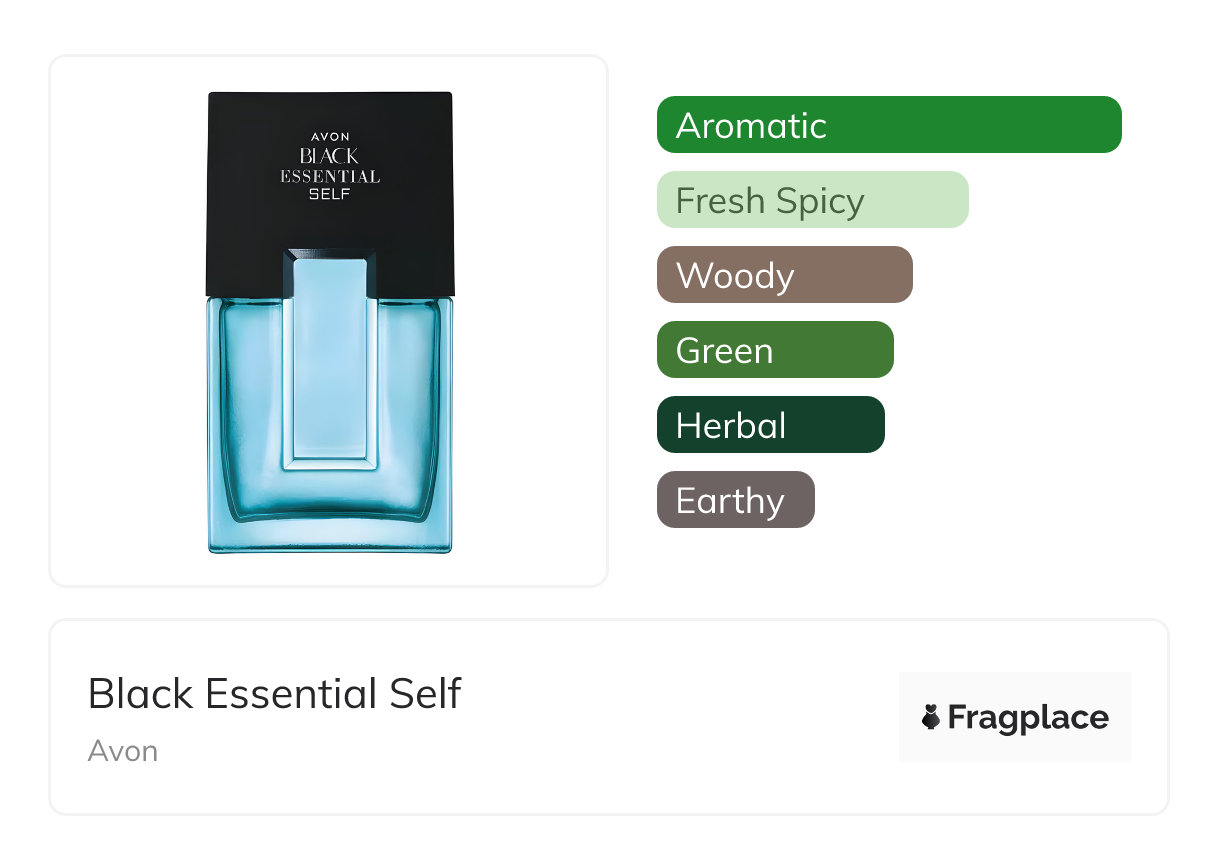Click the AVON text on bottle cap
The height and width of the screenshot is (864, 1218).
click(330, 137)
